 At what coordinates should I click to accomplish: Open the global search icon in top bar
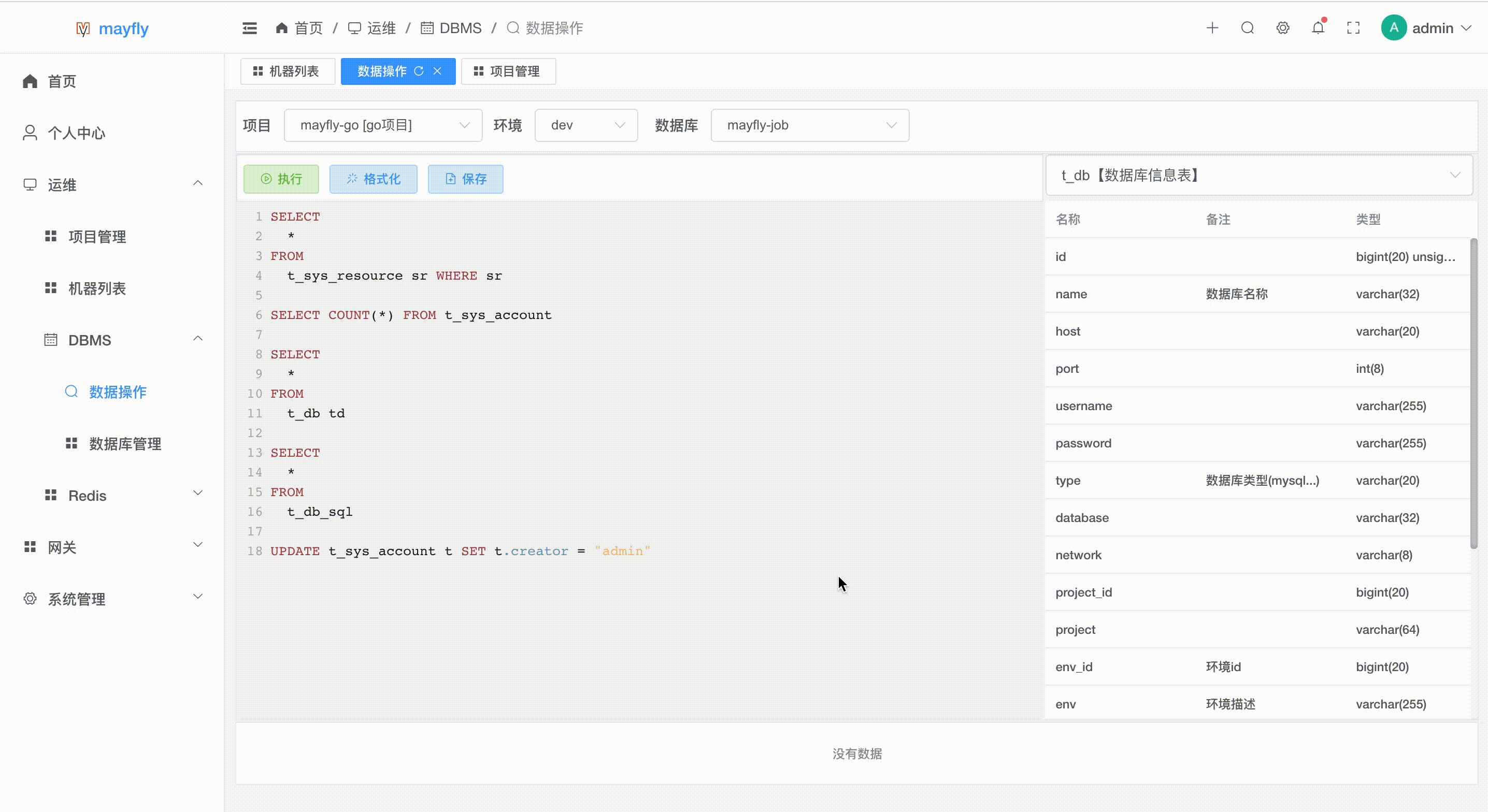pyautogui.click(x=1248, y=27)
